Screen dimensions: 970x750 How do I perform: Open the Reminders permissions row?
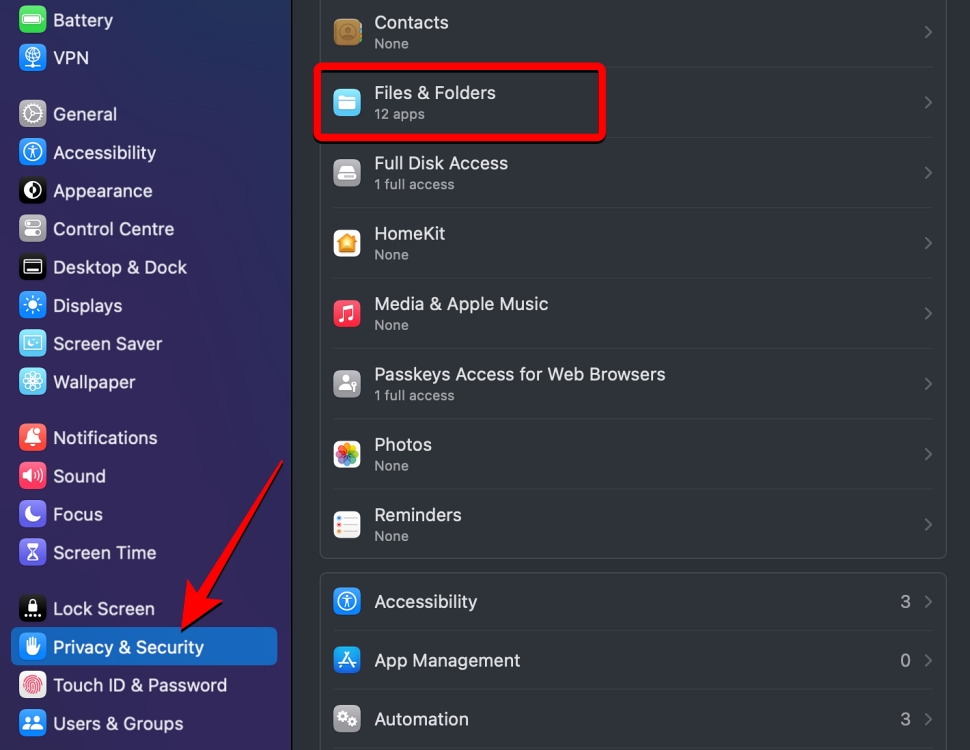418,524
